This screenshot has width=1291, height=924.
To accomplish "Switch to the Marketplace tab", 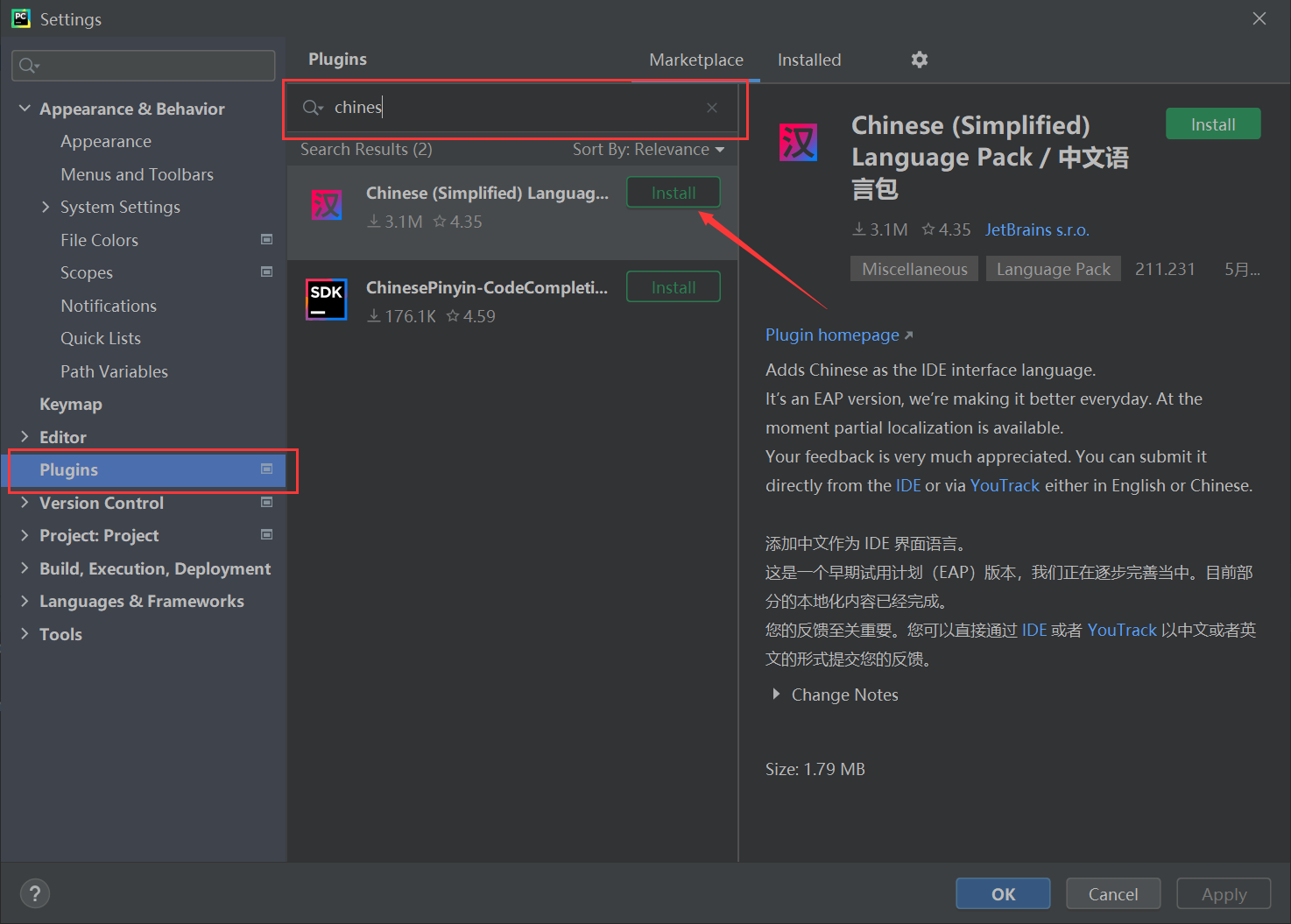I will [696, 60].
